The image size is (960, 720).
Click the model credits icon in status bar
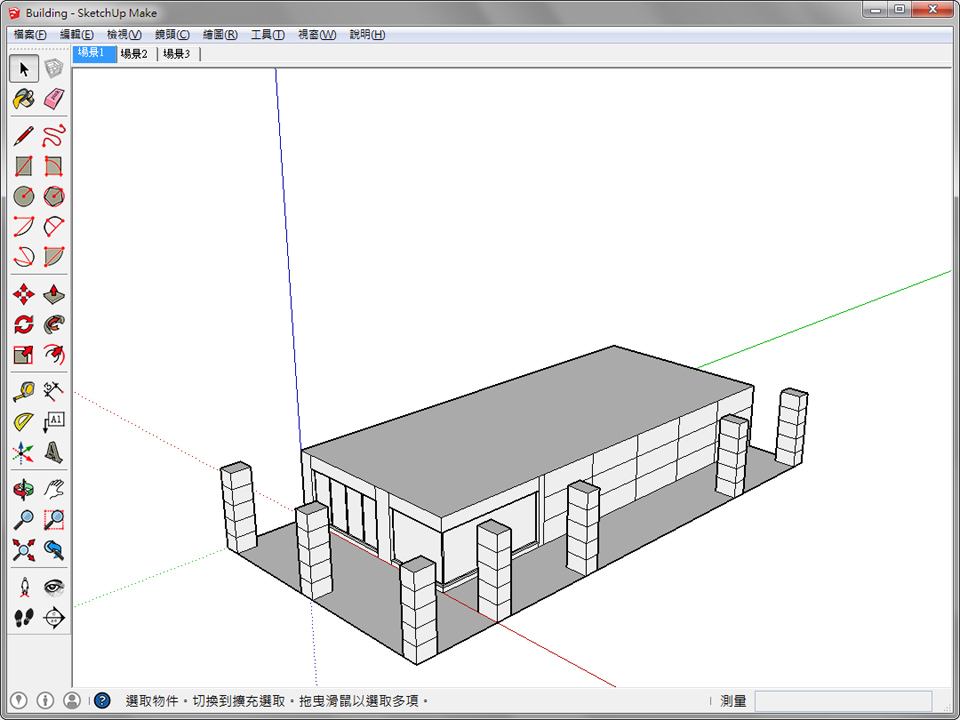[45, 700]
